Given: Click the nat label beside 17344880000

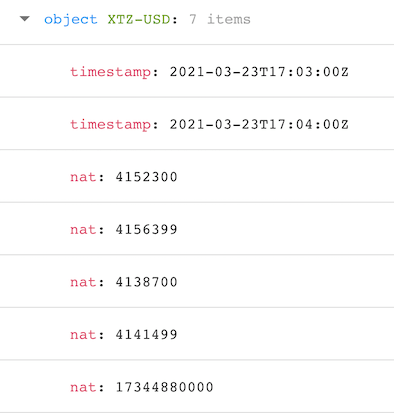Looking at the screenshot, I should (83, 387).
